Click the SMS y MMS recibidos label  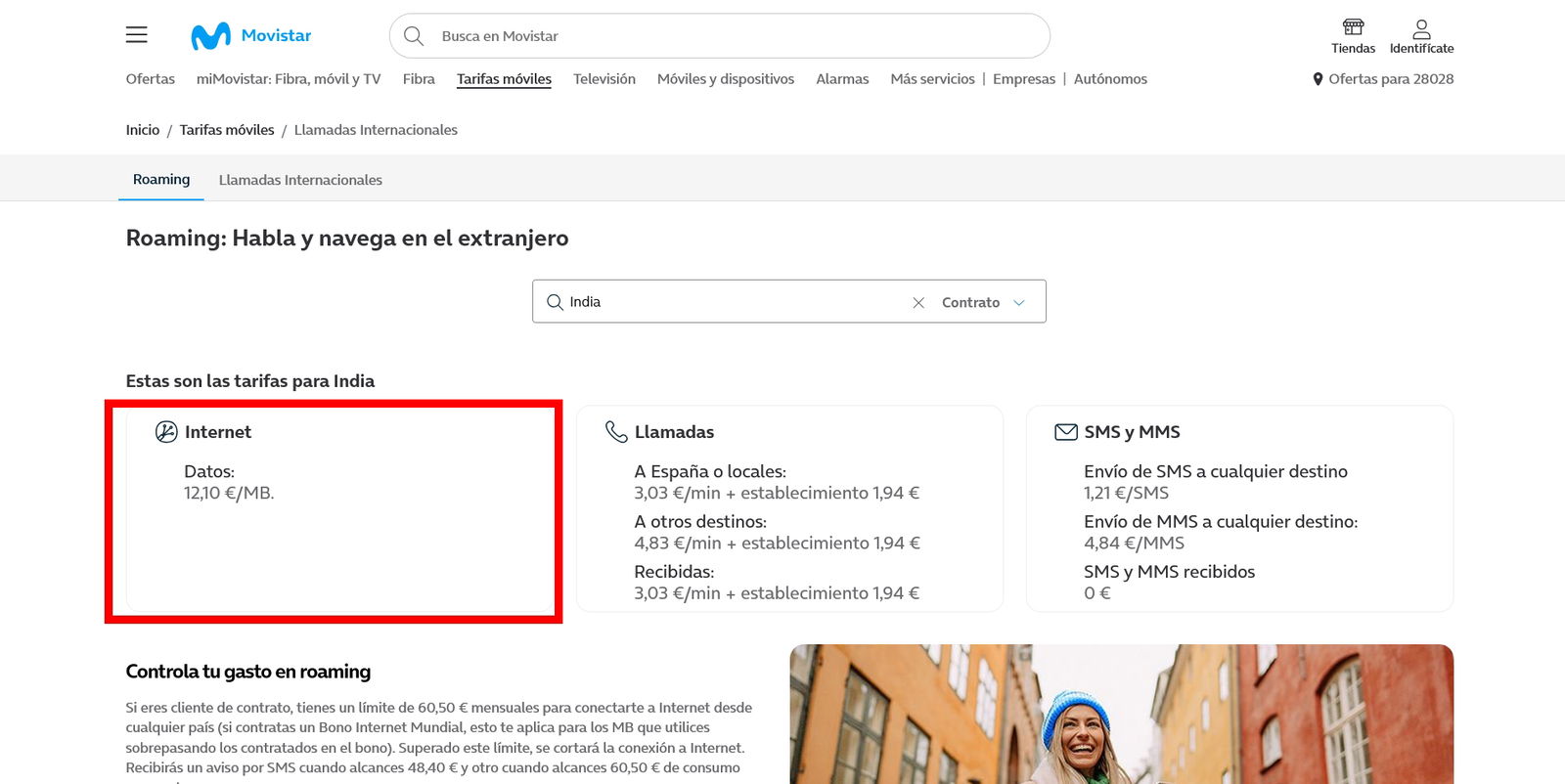coord(1169,572)
